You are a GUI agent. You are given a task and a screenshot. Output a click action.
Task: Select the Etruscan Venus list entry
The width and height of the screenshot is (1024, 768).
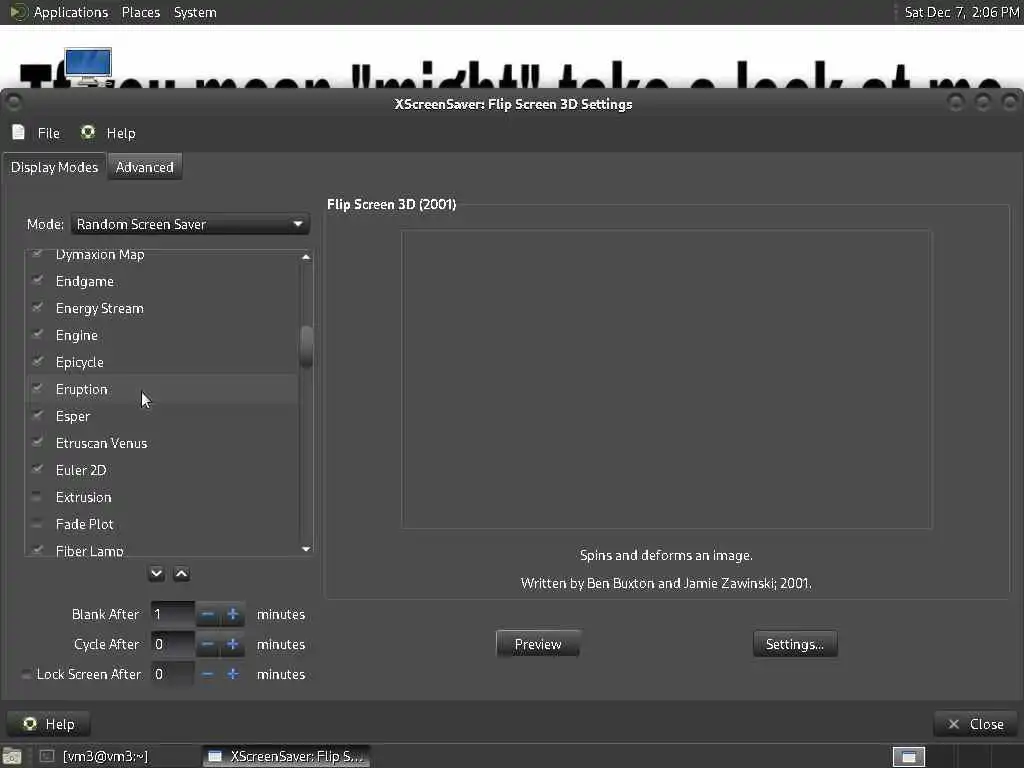coord(163,443)
